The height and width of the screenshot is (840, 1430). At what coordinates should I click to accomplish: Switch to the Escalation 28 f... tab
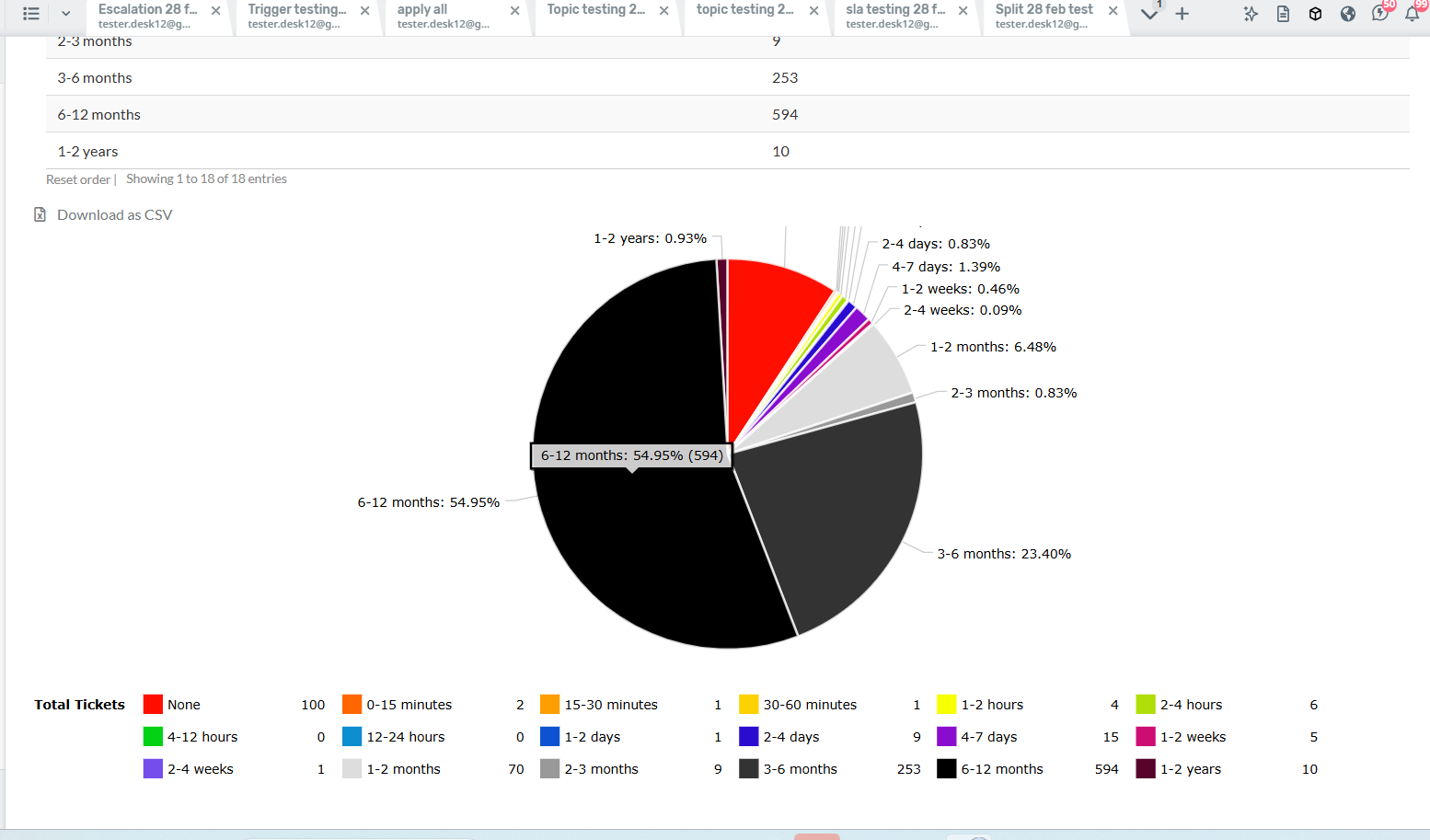click(x=147, y=16)
